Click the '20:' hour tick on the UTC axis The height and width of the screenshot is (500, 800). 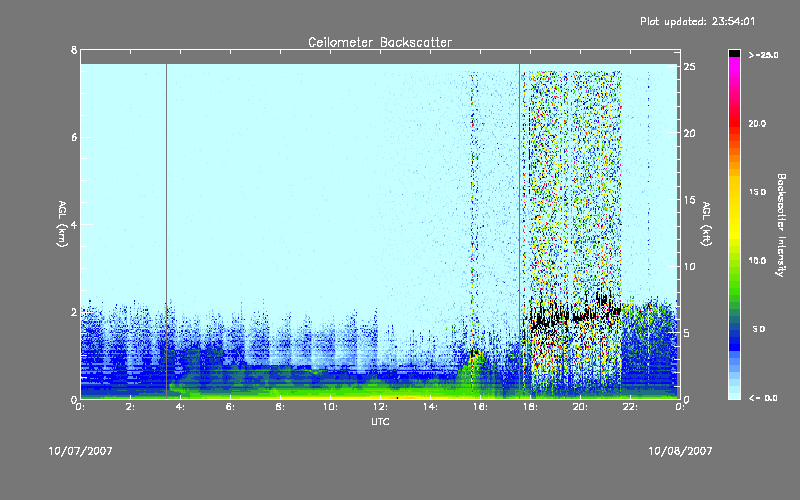[x=580, y=407]
